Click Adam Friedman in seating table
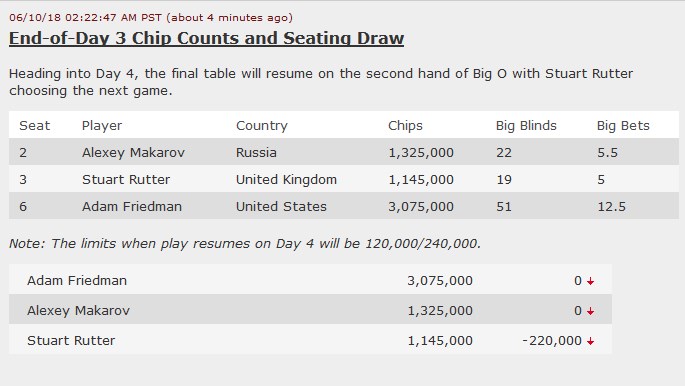 [x=131, y=206]
